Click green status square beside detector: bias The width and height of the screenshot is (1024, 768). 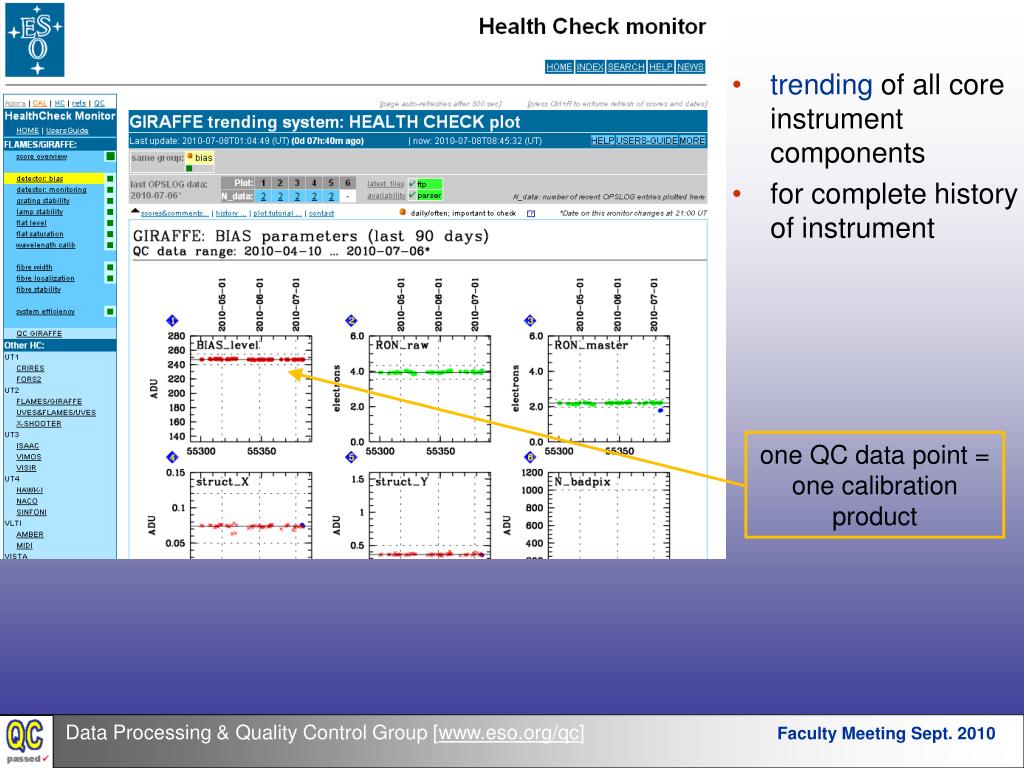tap(110, 179)
